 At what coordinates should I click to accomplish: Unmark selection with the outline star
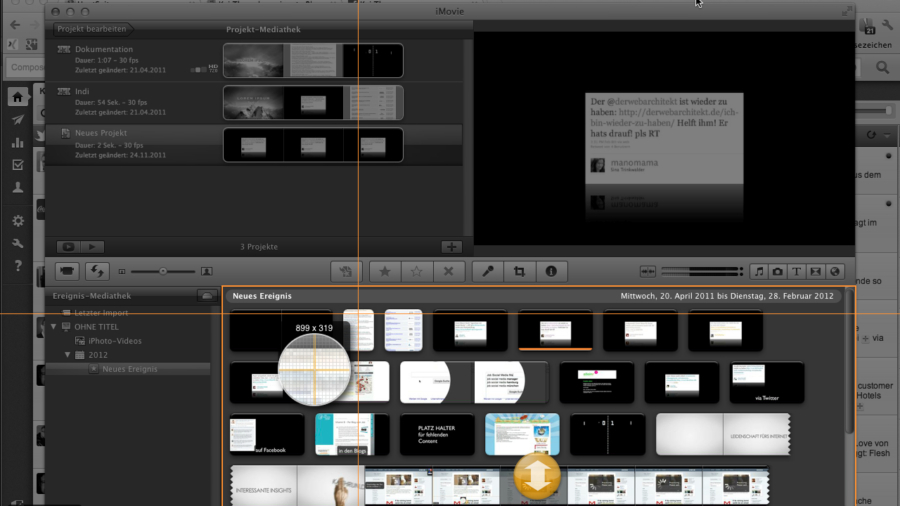pyautogui.click(x=416, y=271)
